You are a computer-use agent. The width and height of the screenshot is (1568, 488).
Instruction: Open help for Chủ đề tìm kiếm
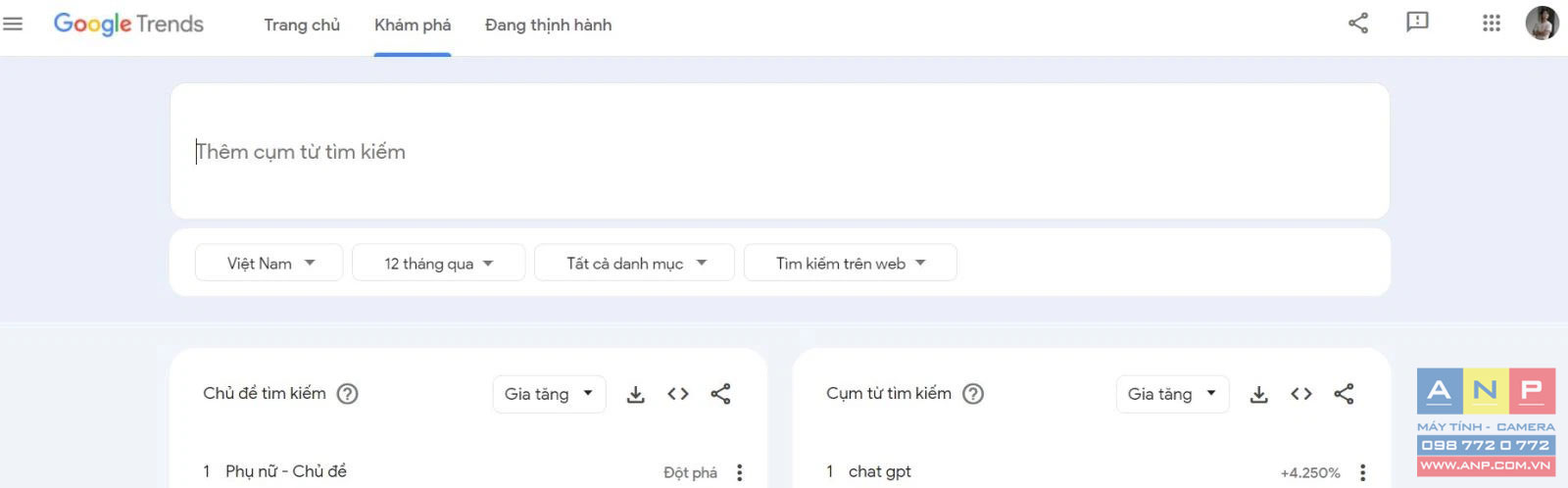coord(347,394)
